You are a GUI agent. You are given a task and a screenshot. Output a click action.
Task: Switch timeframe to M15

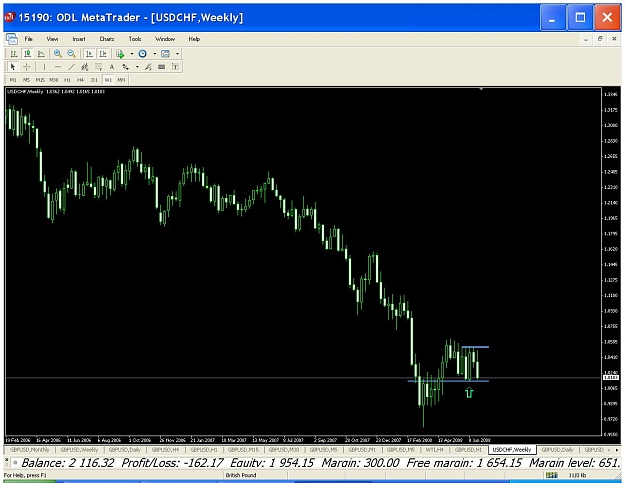click(x=40, y=80)
